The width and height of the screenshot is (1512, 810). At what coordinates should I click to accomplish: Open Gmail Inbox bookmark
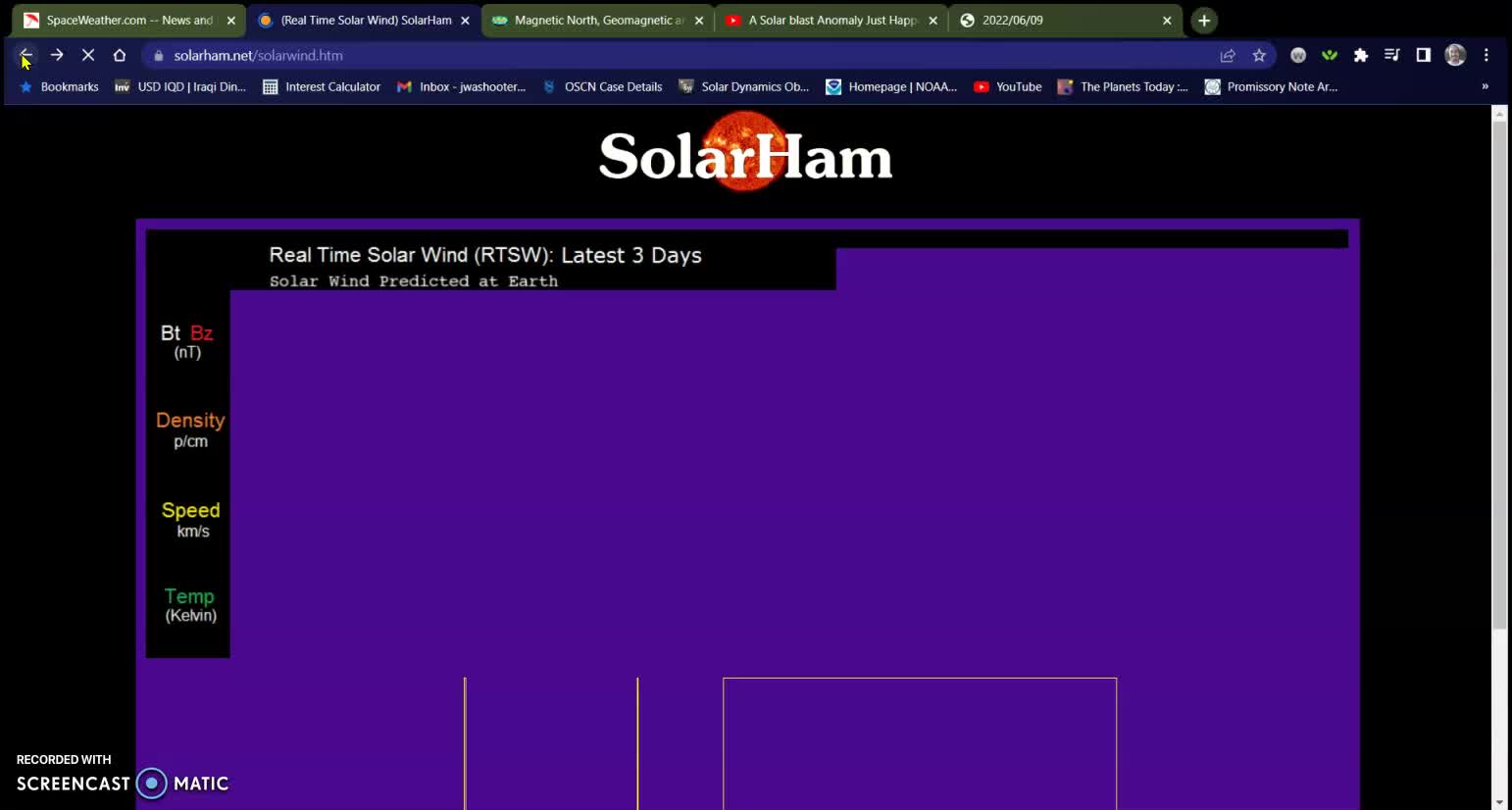(x=461, y=87)
